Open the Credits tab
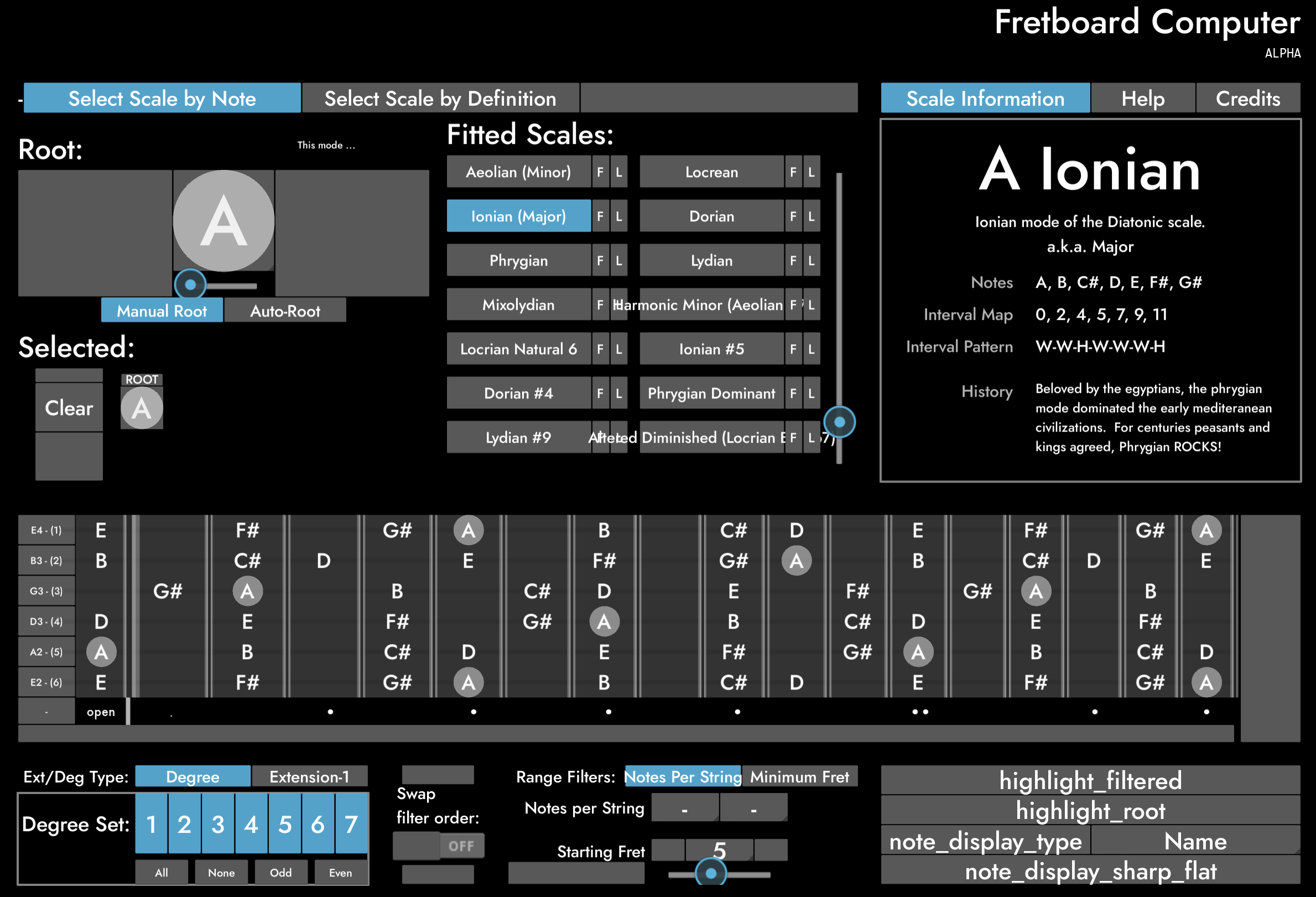The width and height of the screenshot is (1316, 897). (1247, 98)
